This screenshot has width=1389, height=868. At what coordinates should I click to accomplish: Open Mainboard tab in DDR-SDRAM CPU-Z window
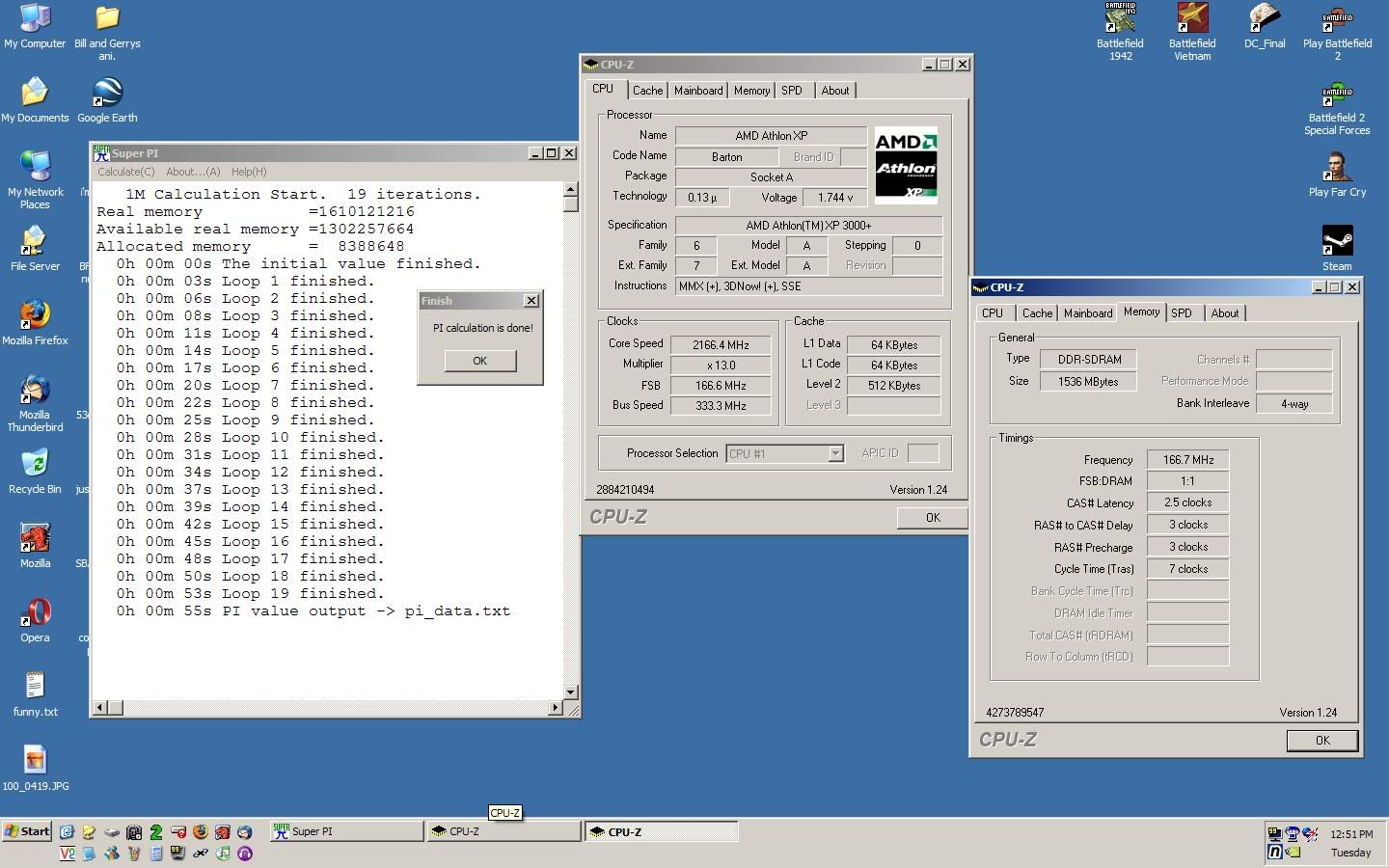tap(1088, 313)
